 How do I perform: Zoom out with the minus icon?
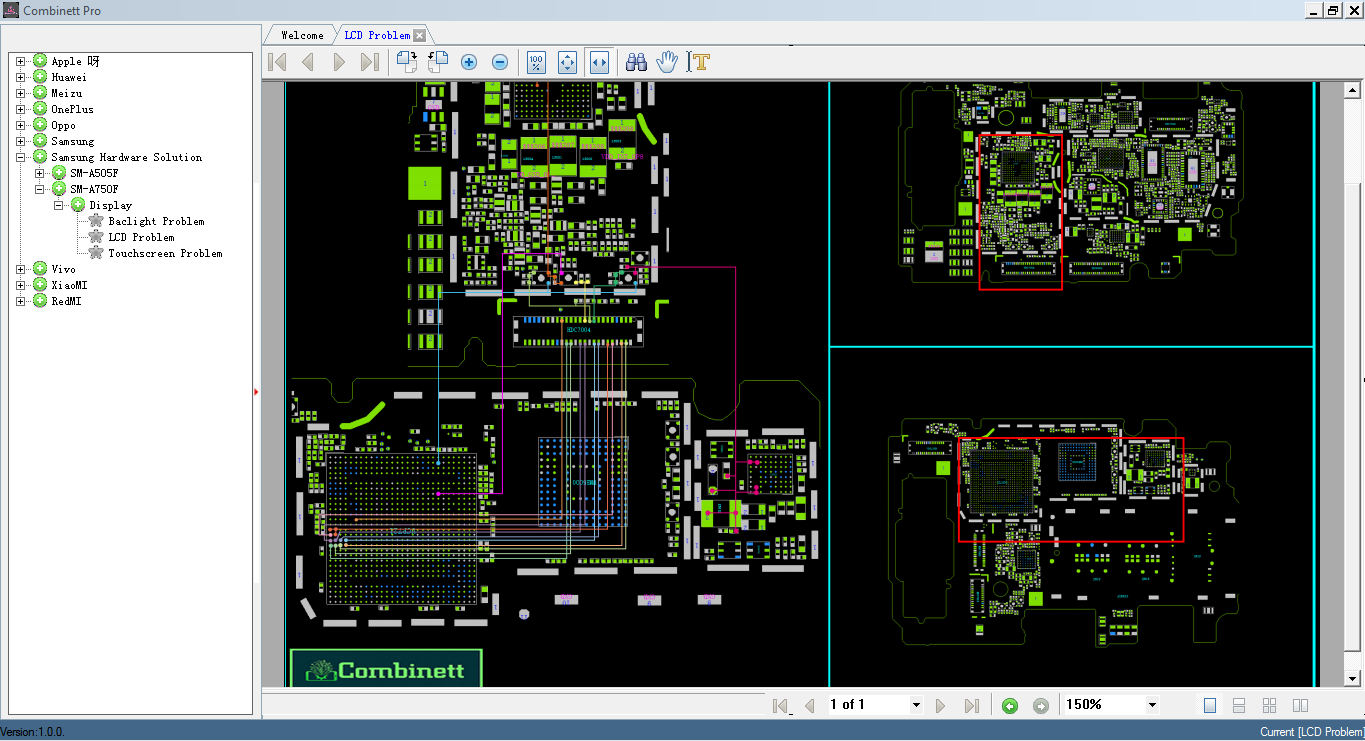coord(500,62)
